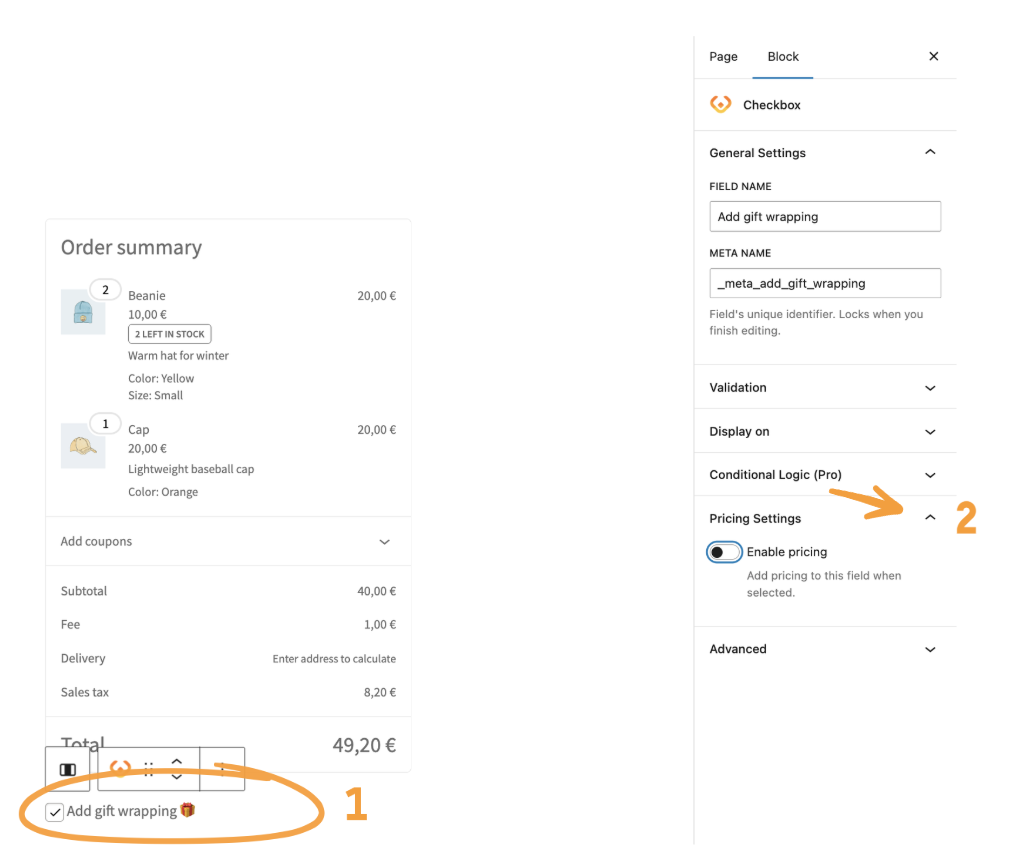Click the orange Checkbox logo in sidebar
The image size is (1012, 866).
click(x=720, y=104)
